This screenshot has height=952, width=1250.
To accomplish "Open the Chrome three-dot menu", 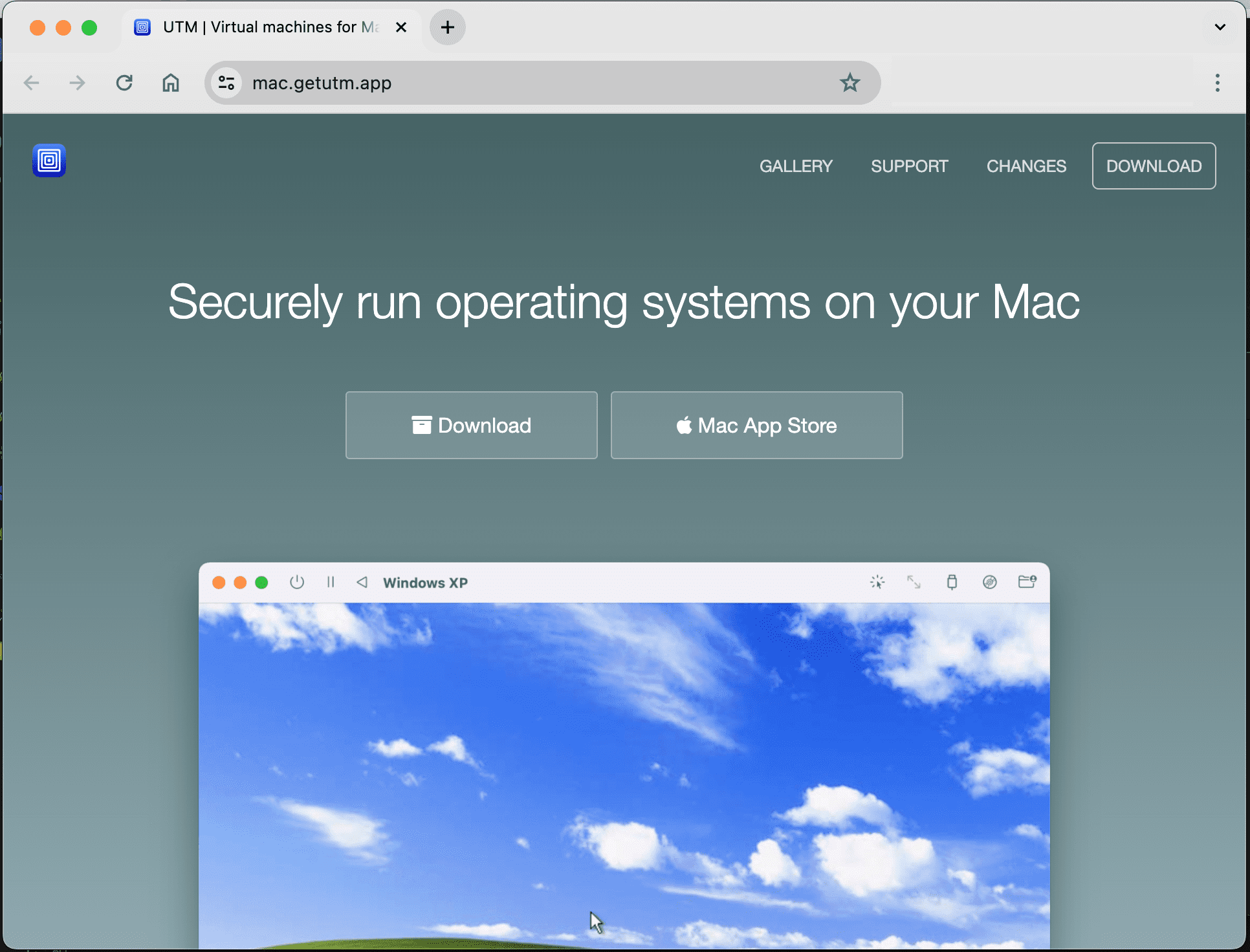I will [x=1218, y=83].
